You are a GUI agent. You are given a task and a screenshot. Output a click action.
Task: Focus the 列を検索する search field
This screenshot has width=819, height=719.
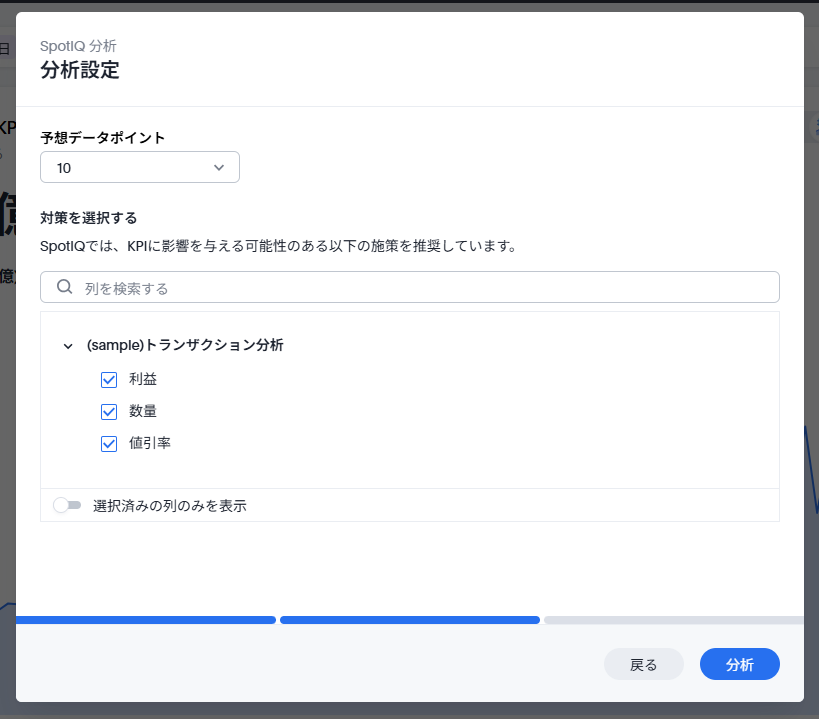click(x=420, y=288)
